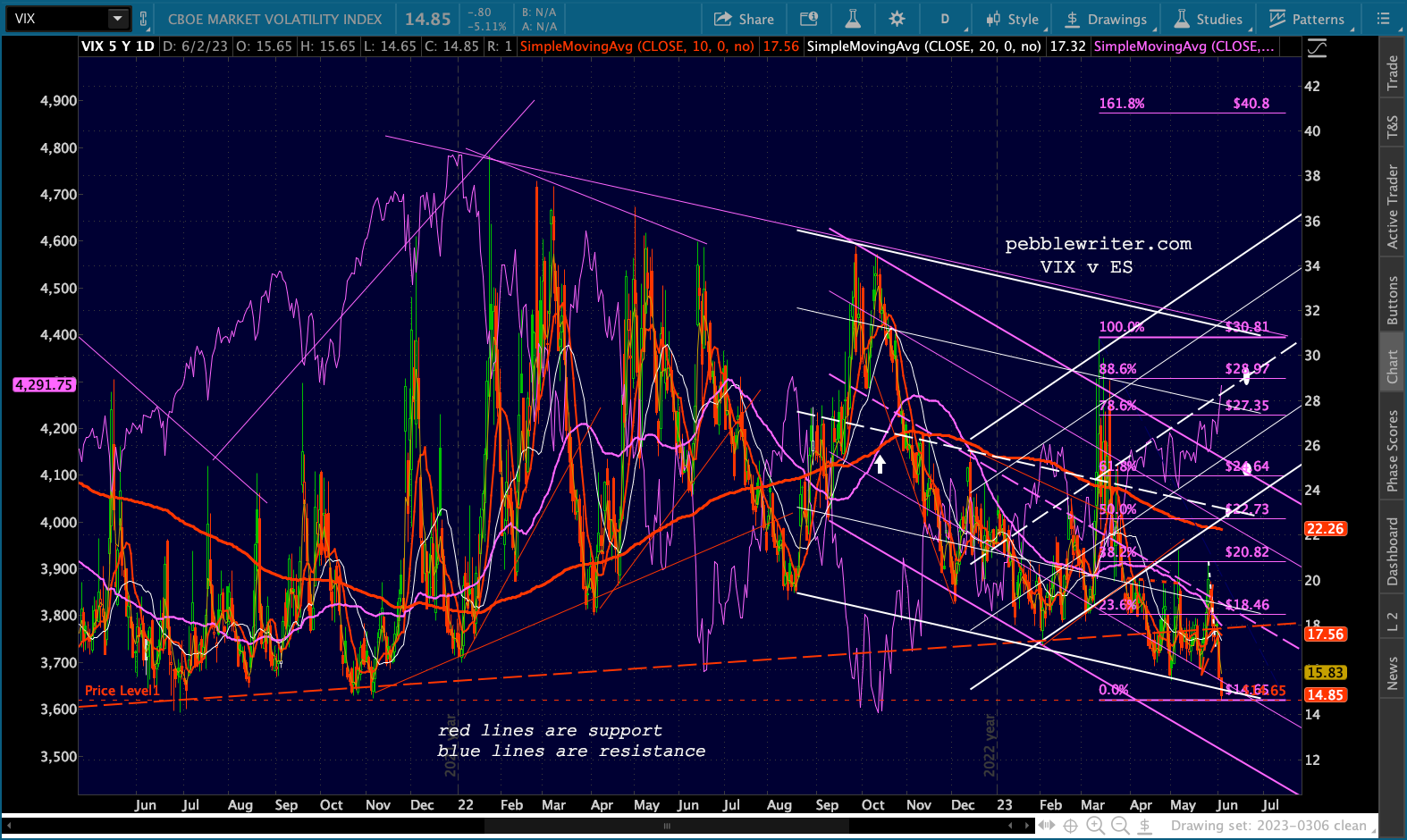Image resolution: width=1407 pixels, height=840 pixels.
Task: Open the Style menu
Action: pos(1012,19)
